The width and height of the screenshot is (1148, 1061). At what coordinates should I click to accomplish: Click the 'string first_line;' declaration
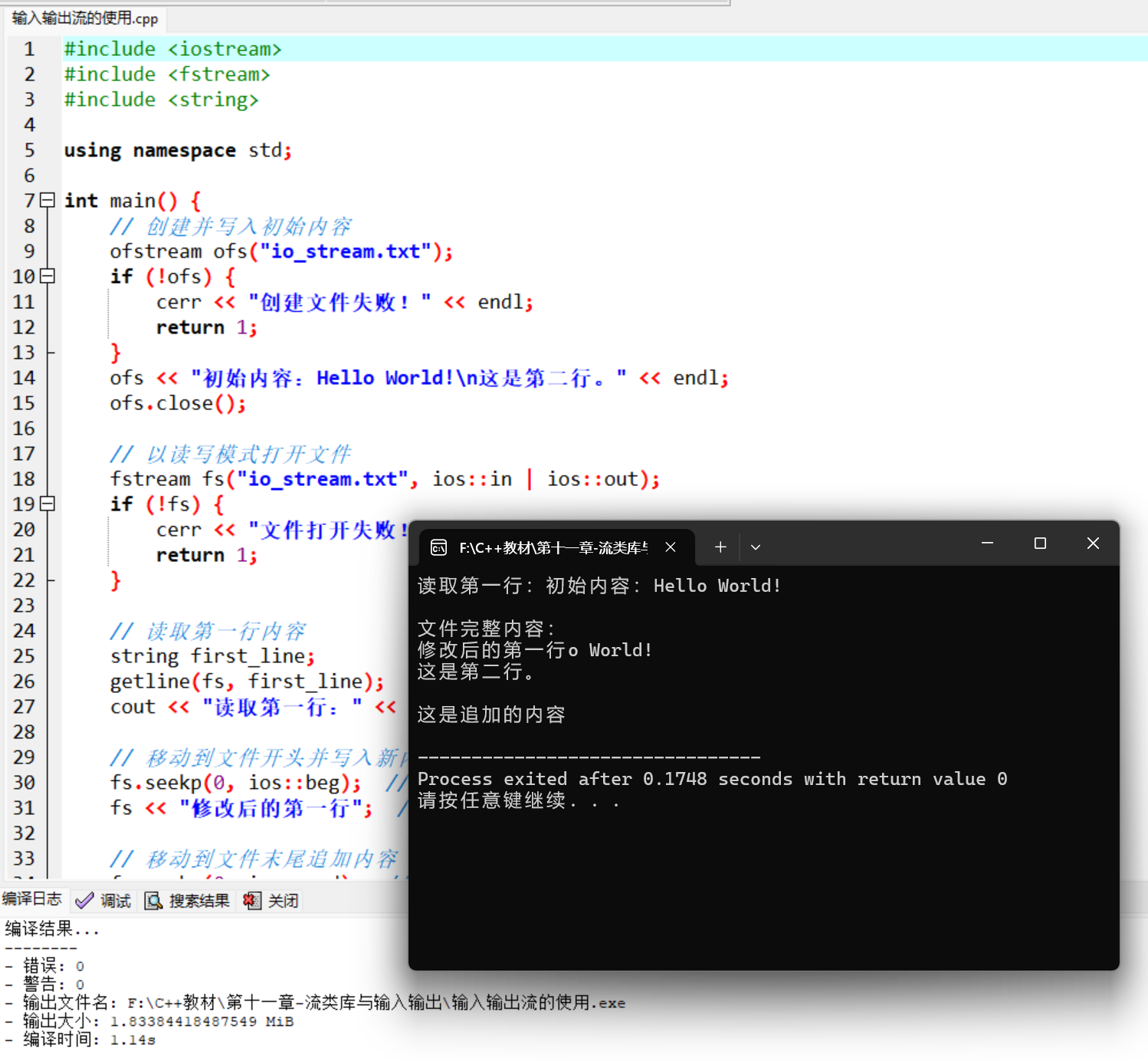[212, 656]
